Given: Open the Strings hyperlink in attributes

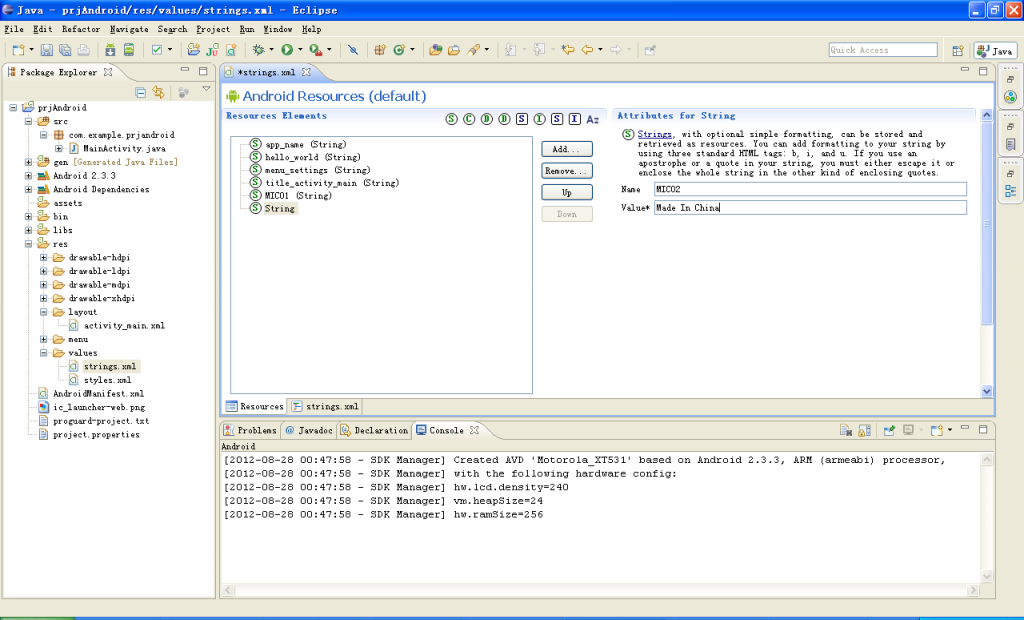Looking at the screenshot, I should [654, 134].
